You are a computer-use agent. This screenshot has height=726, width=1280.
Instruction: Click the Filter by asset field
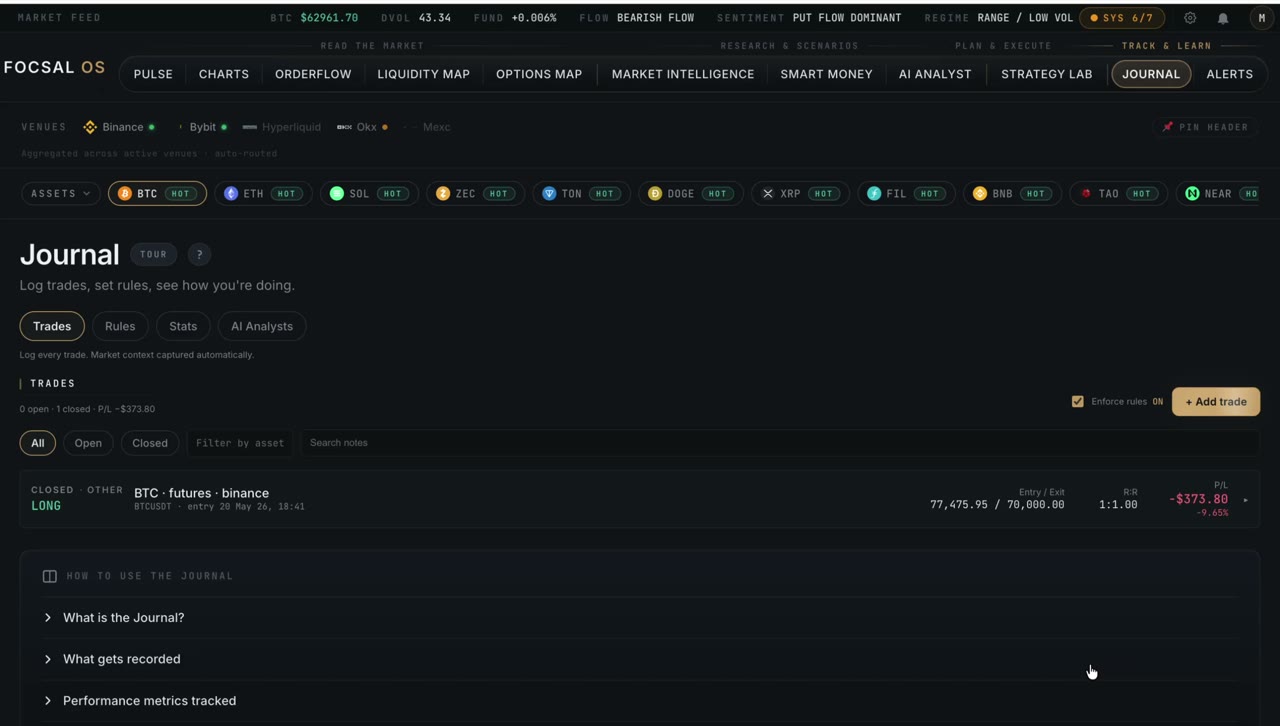240,443
